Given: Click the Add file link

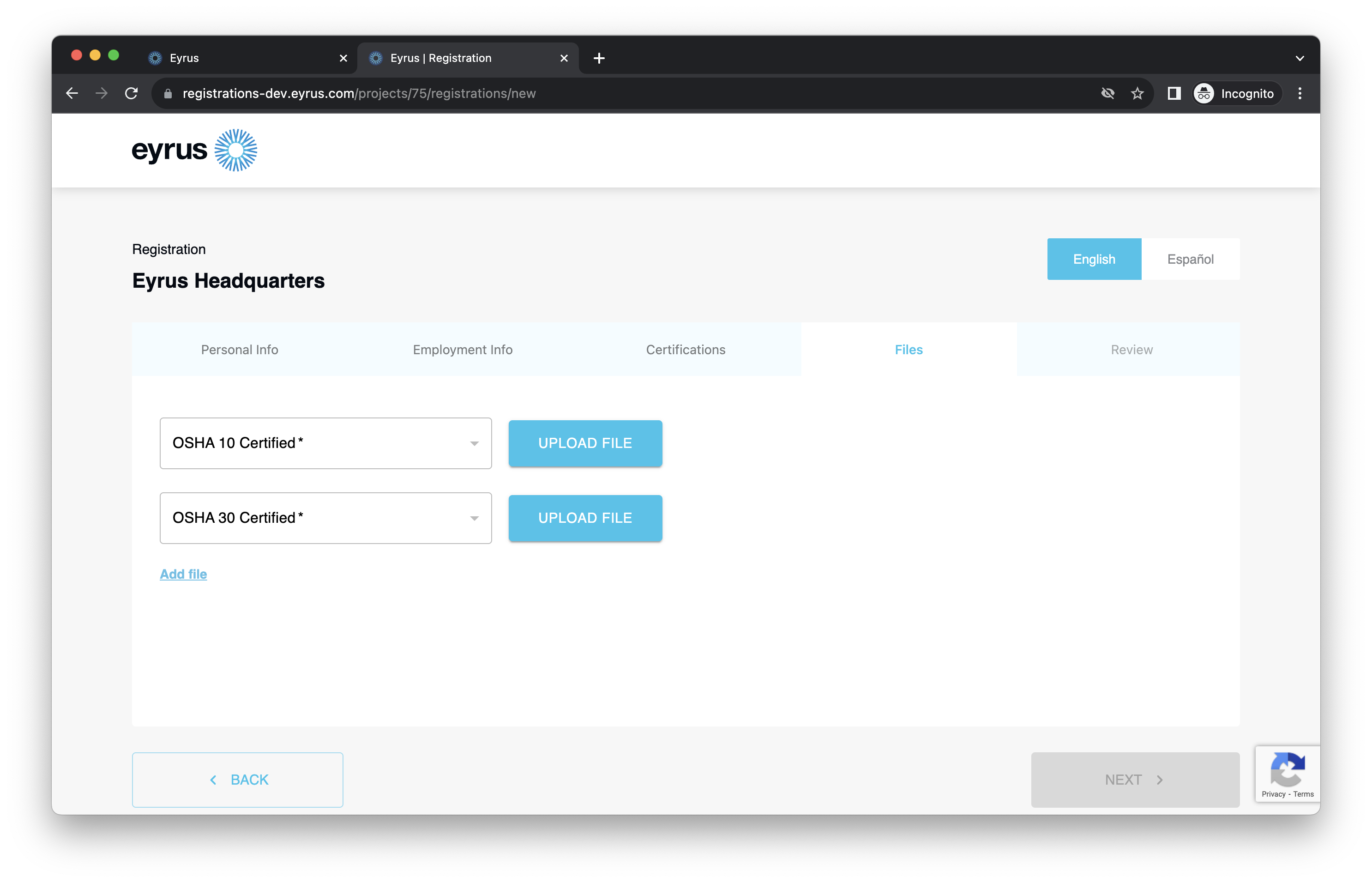Looking at the screenshot, I should tap(183, 574).
